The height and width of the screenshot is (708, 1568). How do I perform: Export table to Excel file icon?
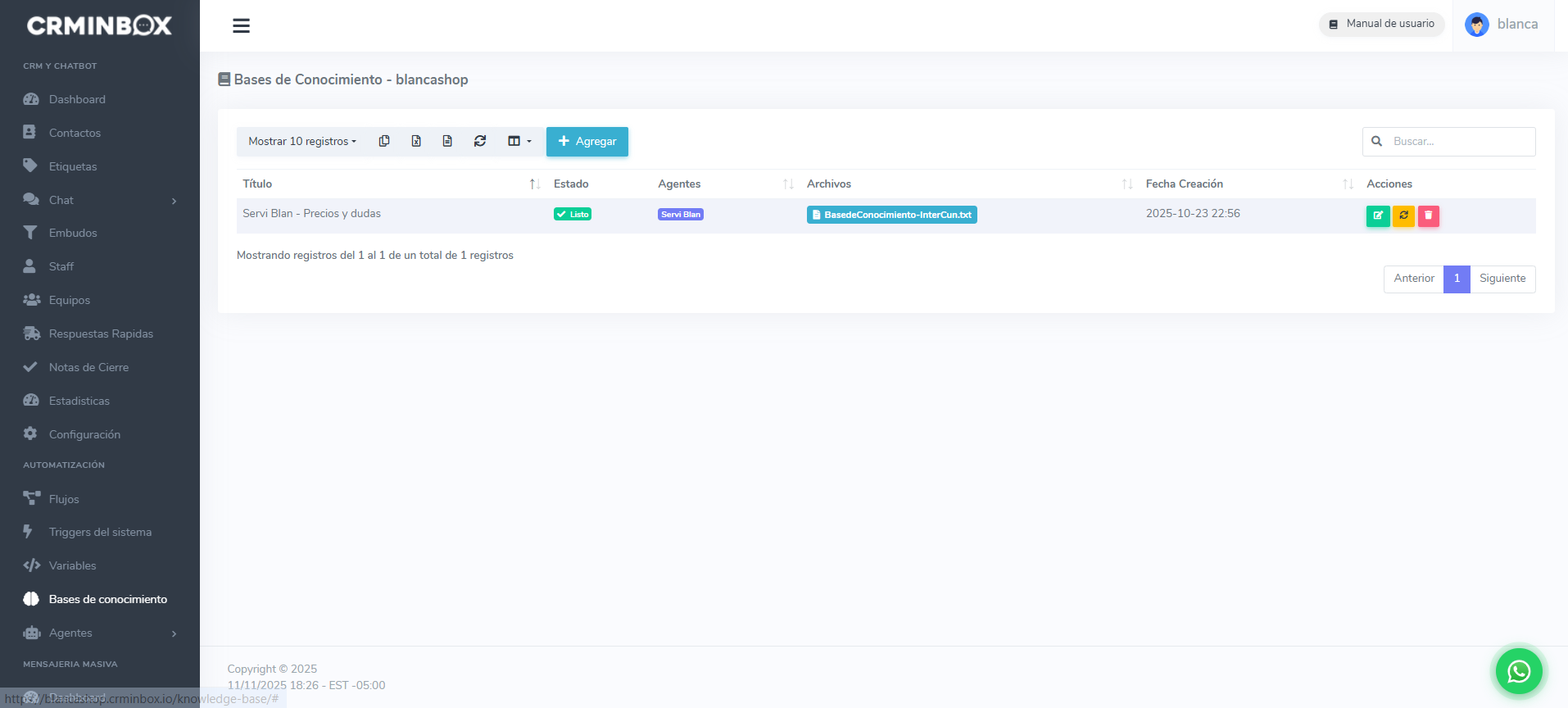(x=416, y=141)
